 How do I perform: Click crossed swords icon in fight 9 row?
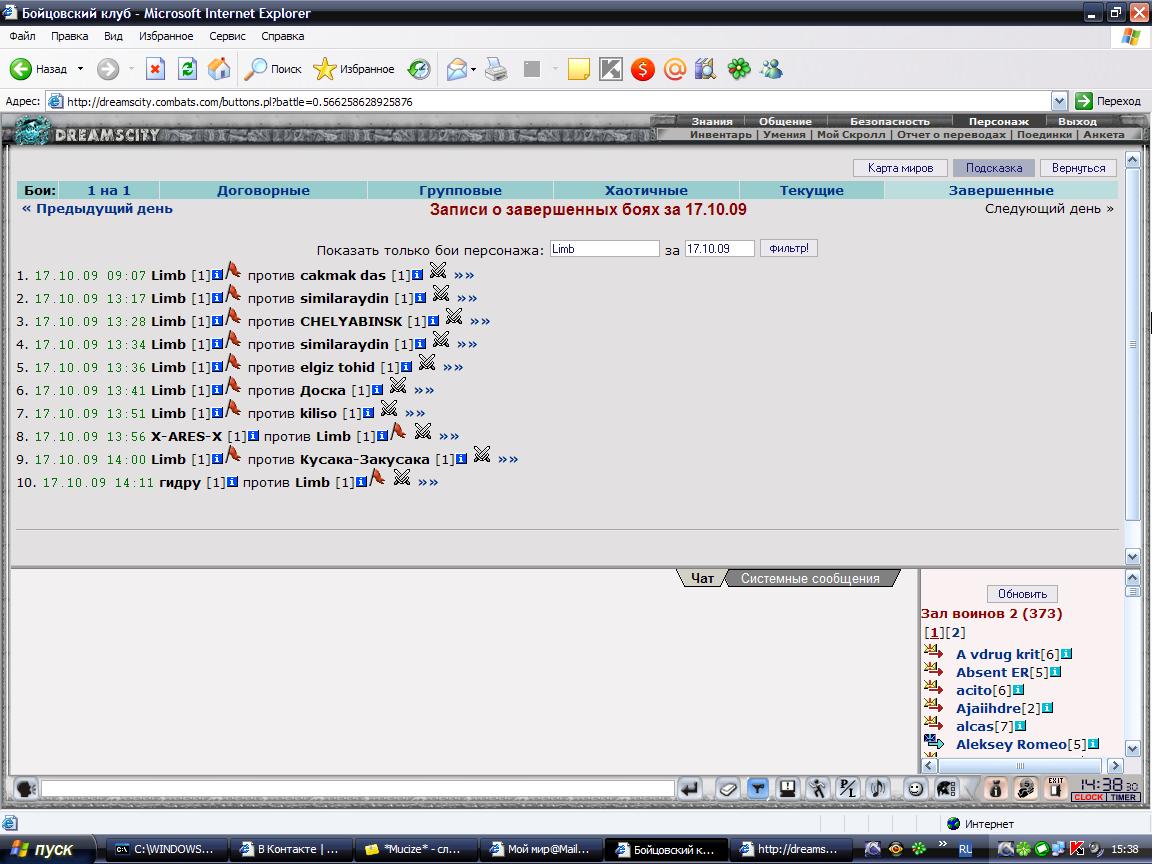[x=482, y=455]
